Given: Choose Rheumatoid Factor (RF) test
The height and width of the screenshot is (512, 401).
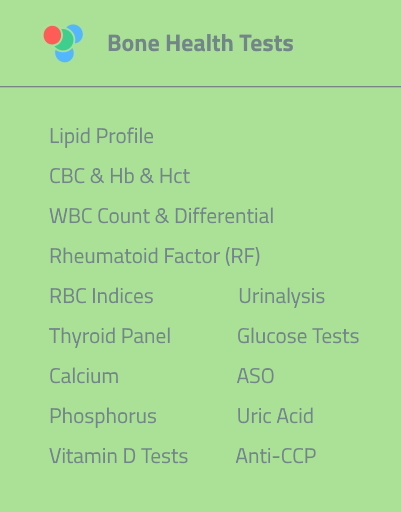Looking at the screenshot, I should pos(155,256).
